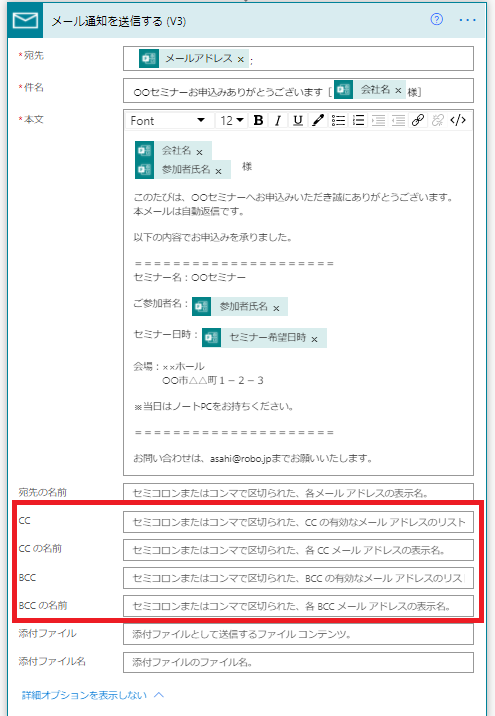Click the 添付ファイル名 input field

click(x=298, y=662)
